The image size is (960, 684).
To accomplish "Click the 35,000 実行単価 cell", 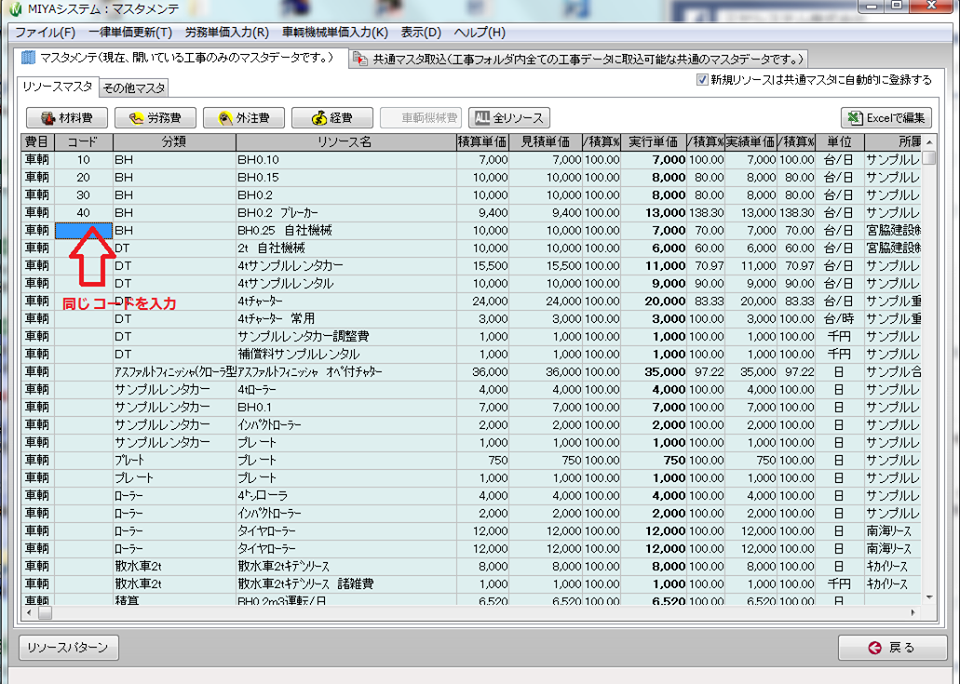I will [x=653, y=372].
